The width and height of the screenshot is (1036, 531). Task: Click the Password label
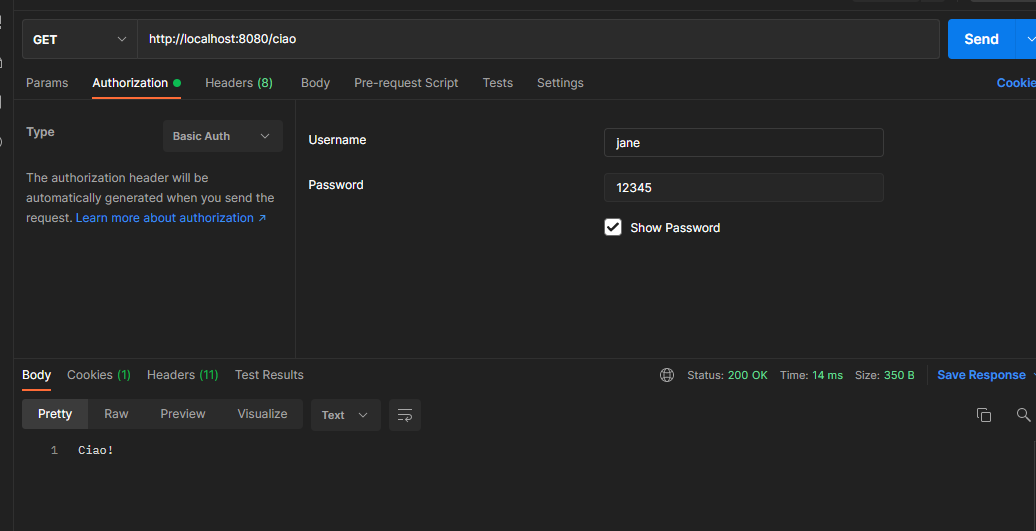336,185
